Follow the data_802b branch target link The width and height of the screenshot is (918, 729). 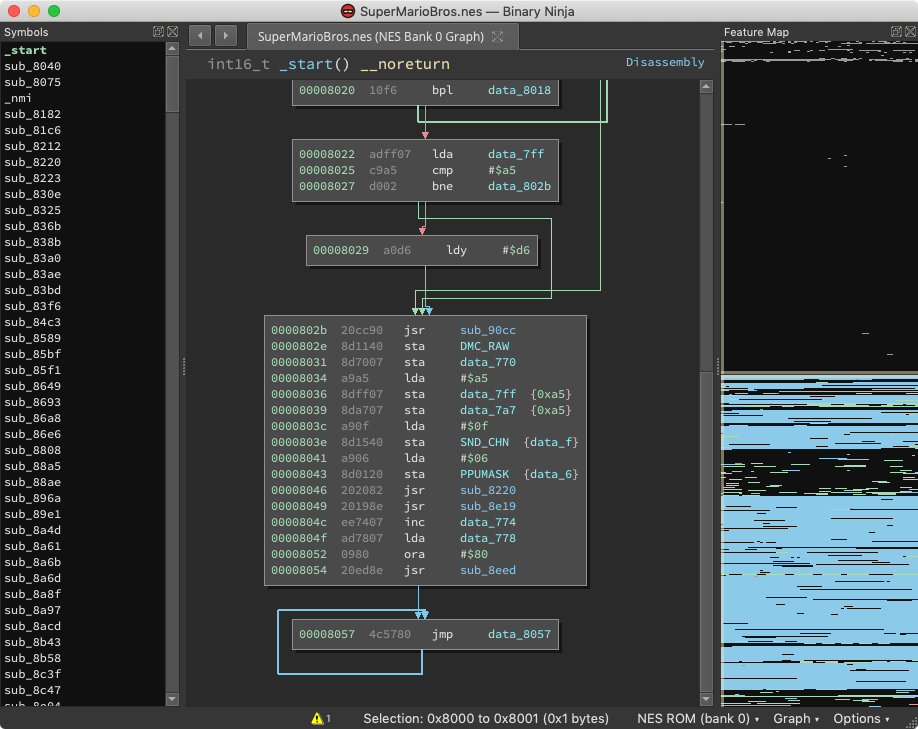coord(519,186)
